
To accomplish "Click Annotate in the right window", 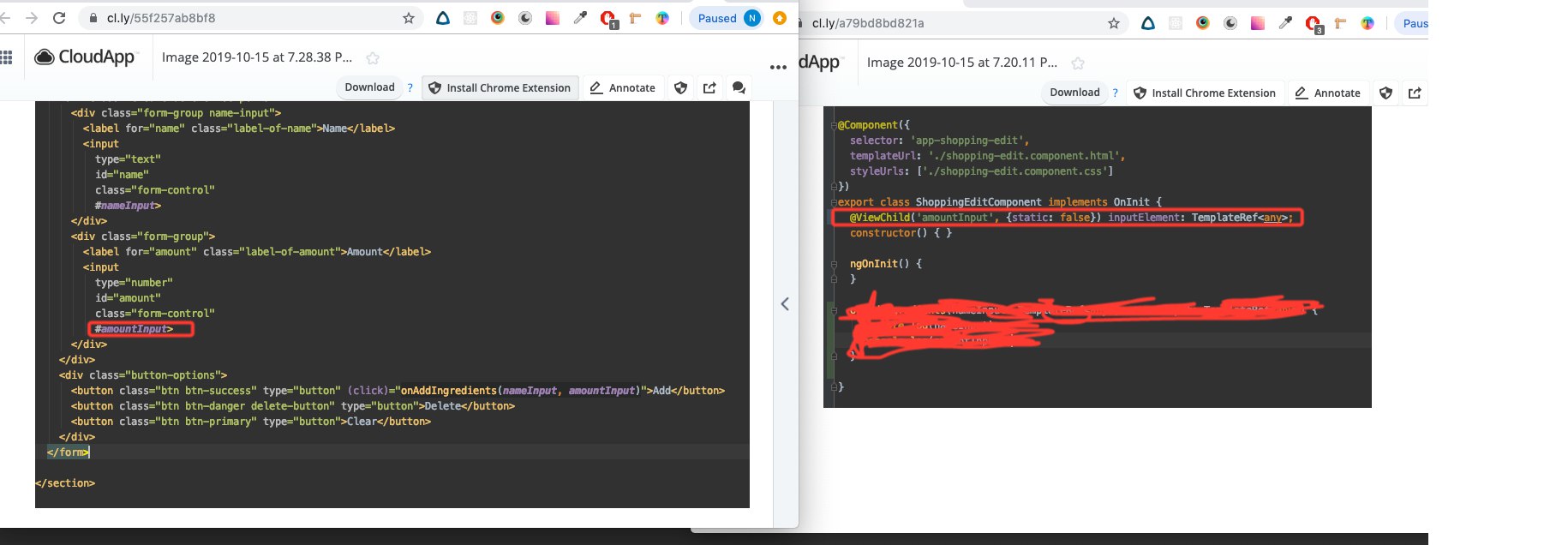I will pos(1328,93).
